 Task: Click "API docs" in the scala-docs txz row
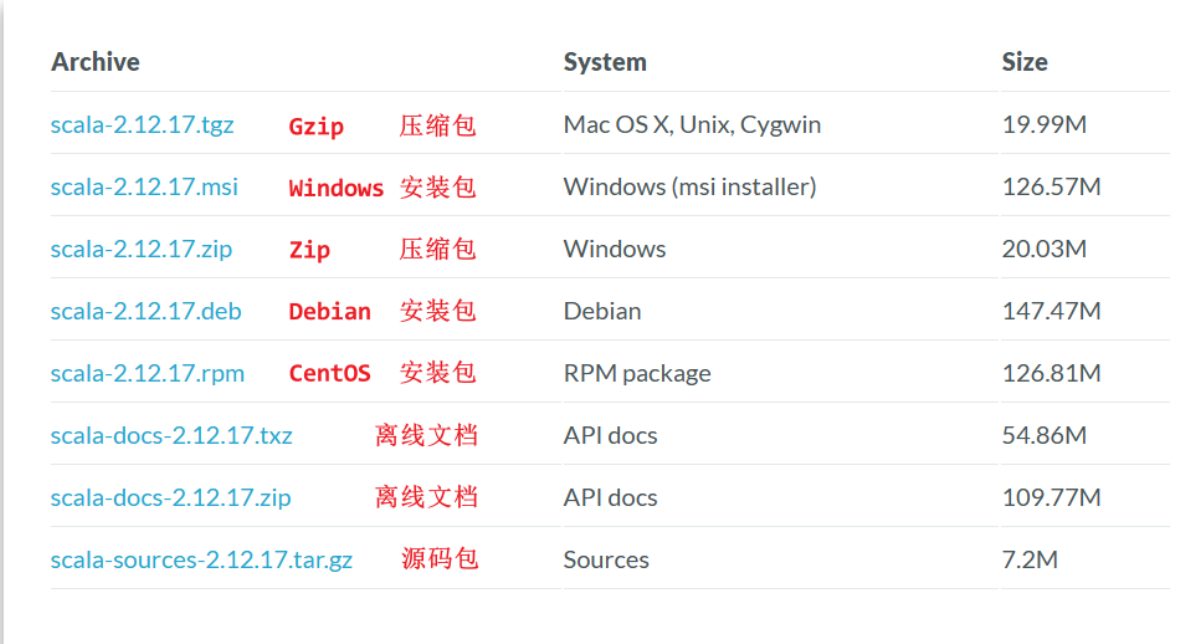coord(610,435)
